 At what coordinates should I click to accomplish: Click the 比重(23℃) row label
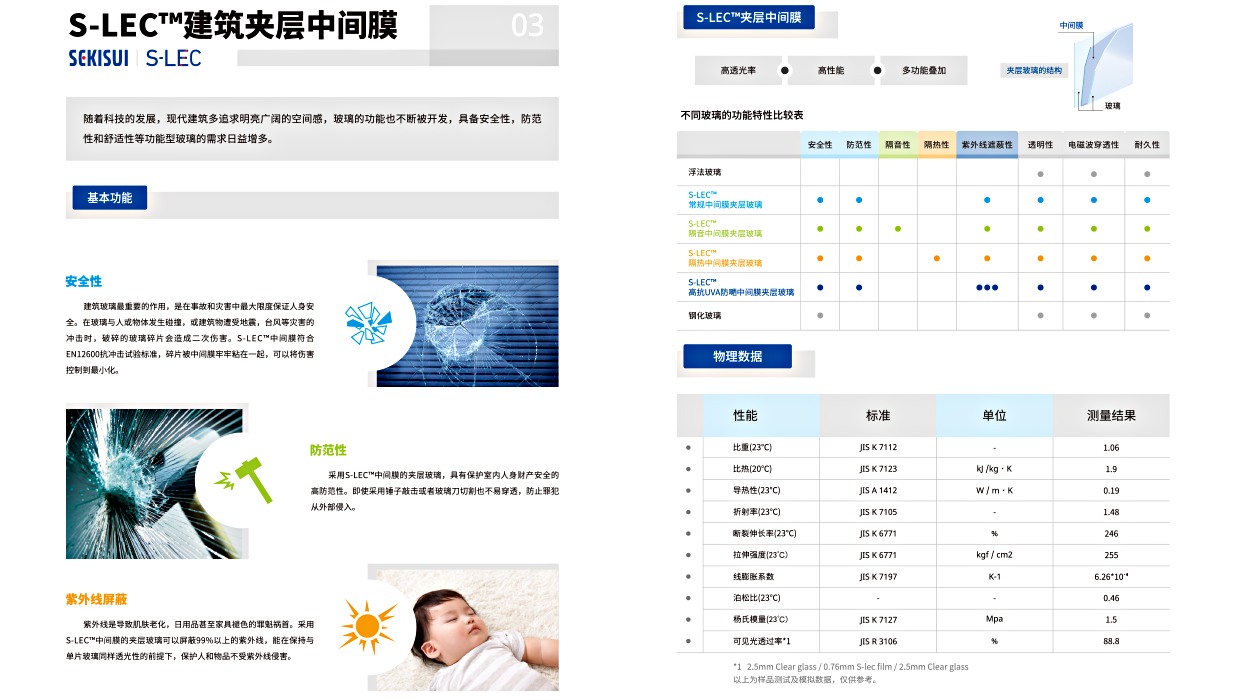753,447
